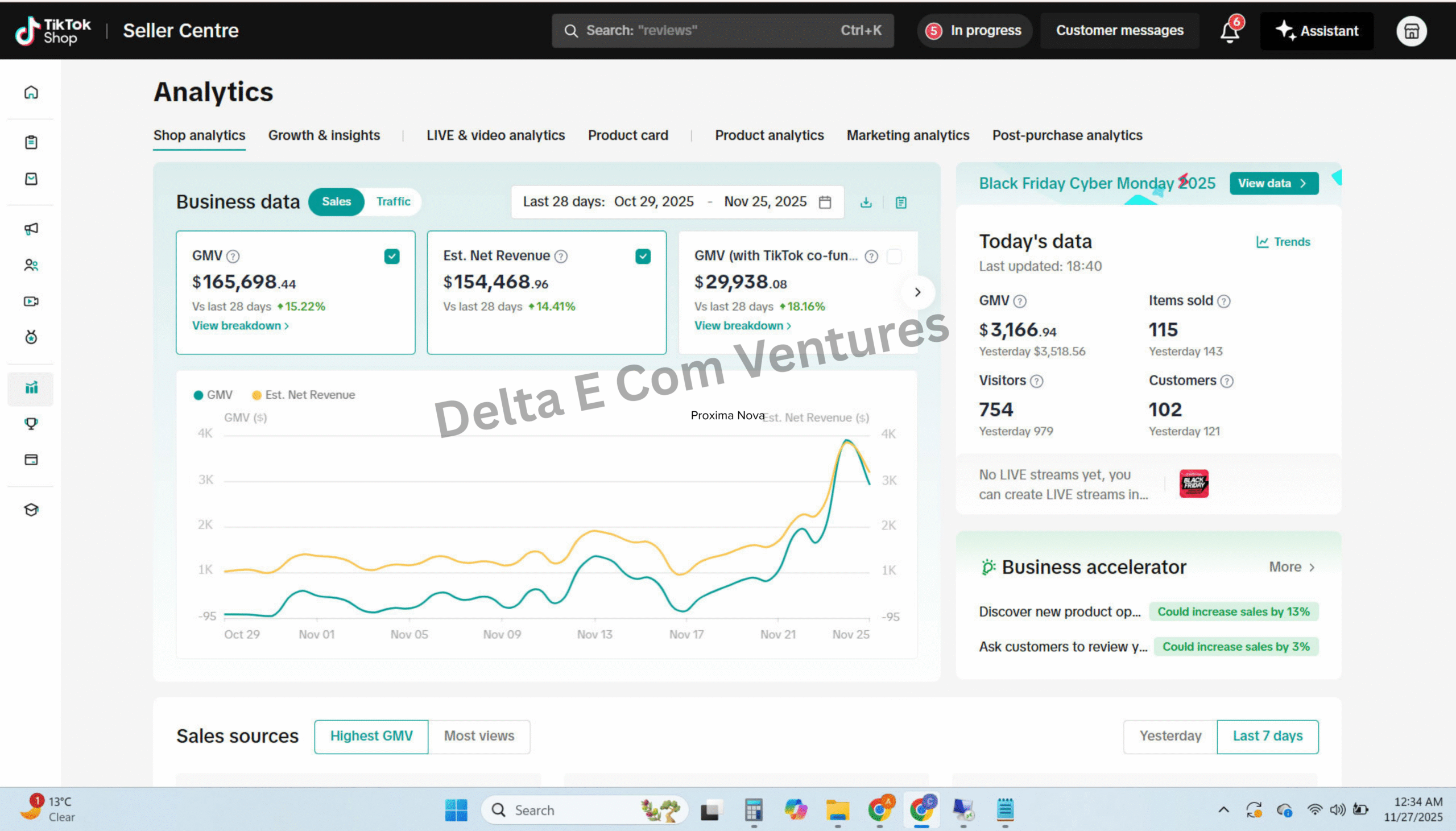Click the notification bell icon
This screenshot has width=1456, height=831.
(1230, 31)
